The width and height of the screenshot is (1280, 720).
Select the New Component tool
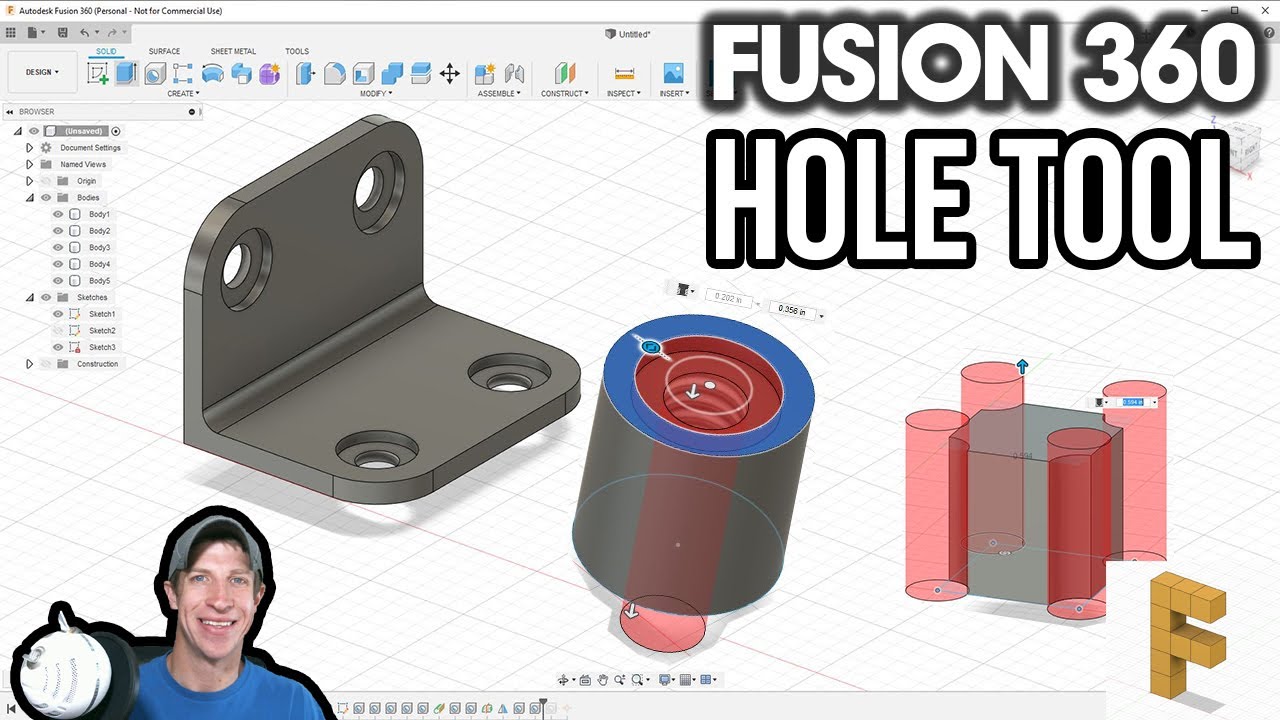[485, 73]
